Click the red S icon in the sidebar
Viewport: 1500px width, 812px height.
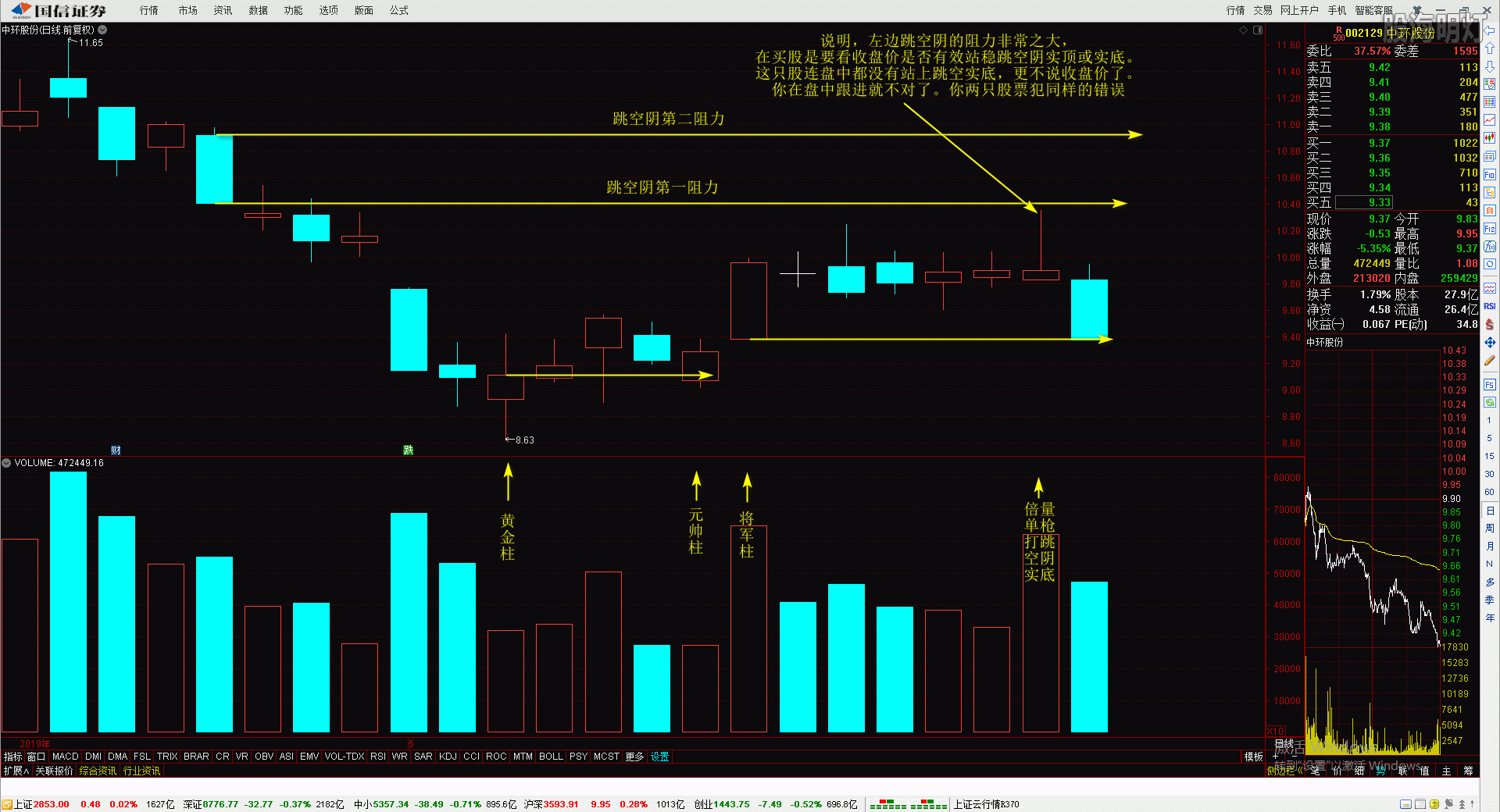coord(1490,324)
